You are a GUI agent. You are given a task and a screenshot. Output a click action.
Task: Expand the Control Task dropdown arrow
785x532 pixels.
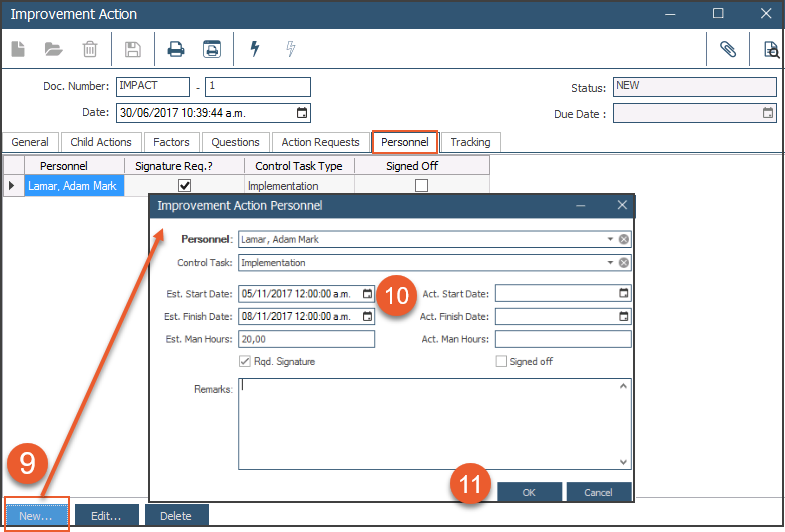click(610, 263)
